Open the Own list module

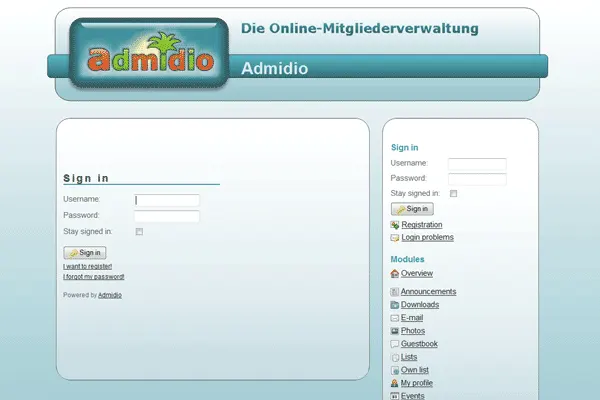(x=415, y=370)
